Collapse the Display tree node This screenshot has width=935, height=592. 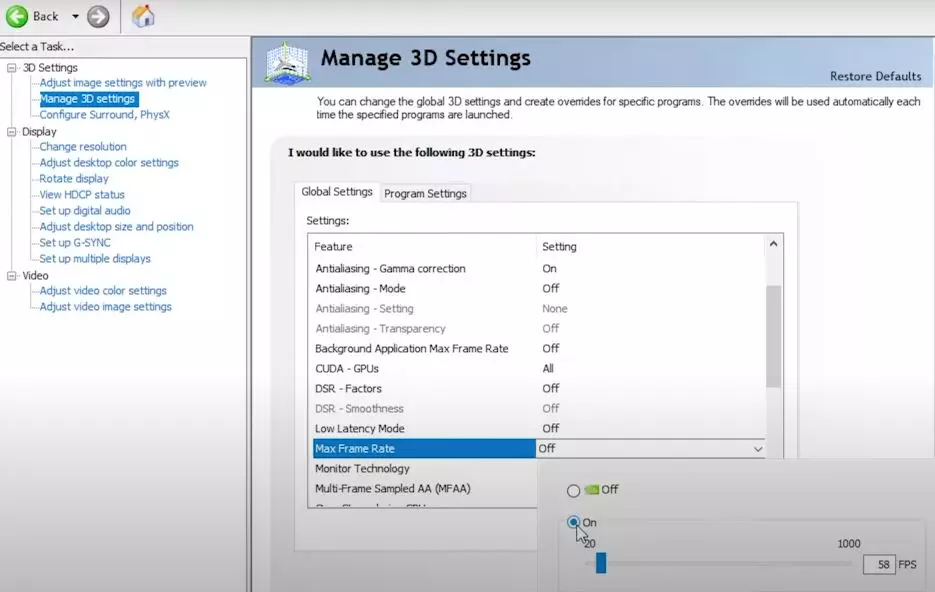tap(11, 132)
